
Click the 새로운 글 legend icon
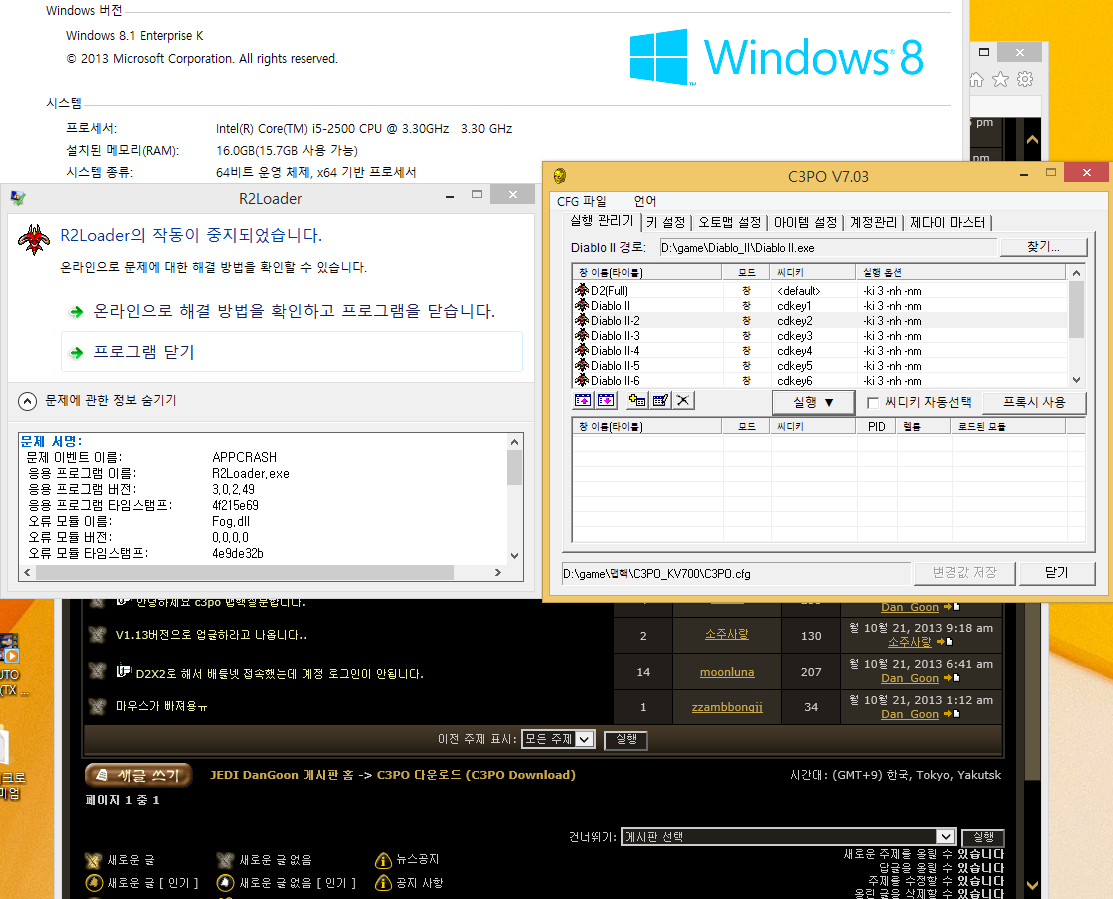93,860
